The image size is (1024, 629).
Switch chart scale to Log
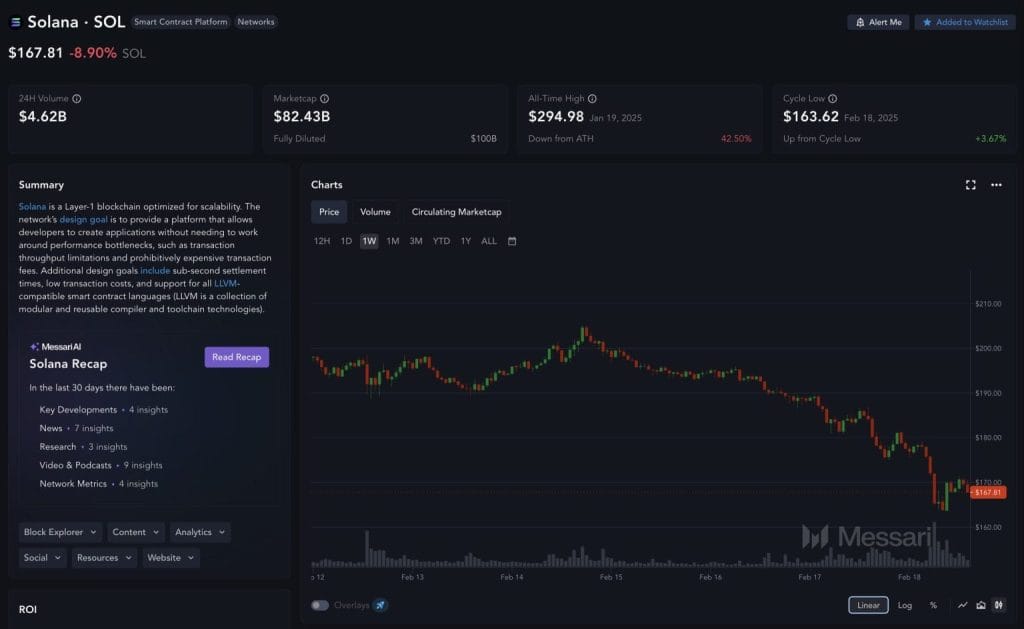click(x=904, y=605)
